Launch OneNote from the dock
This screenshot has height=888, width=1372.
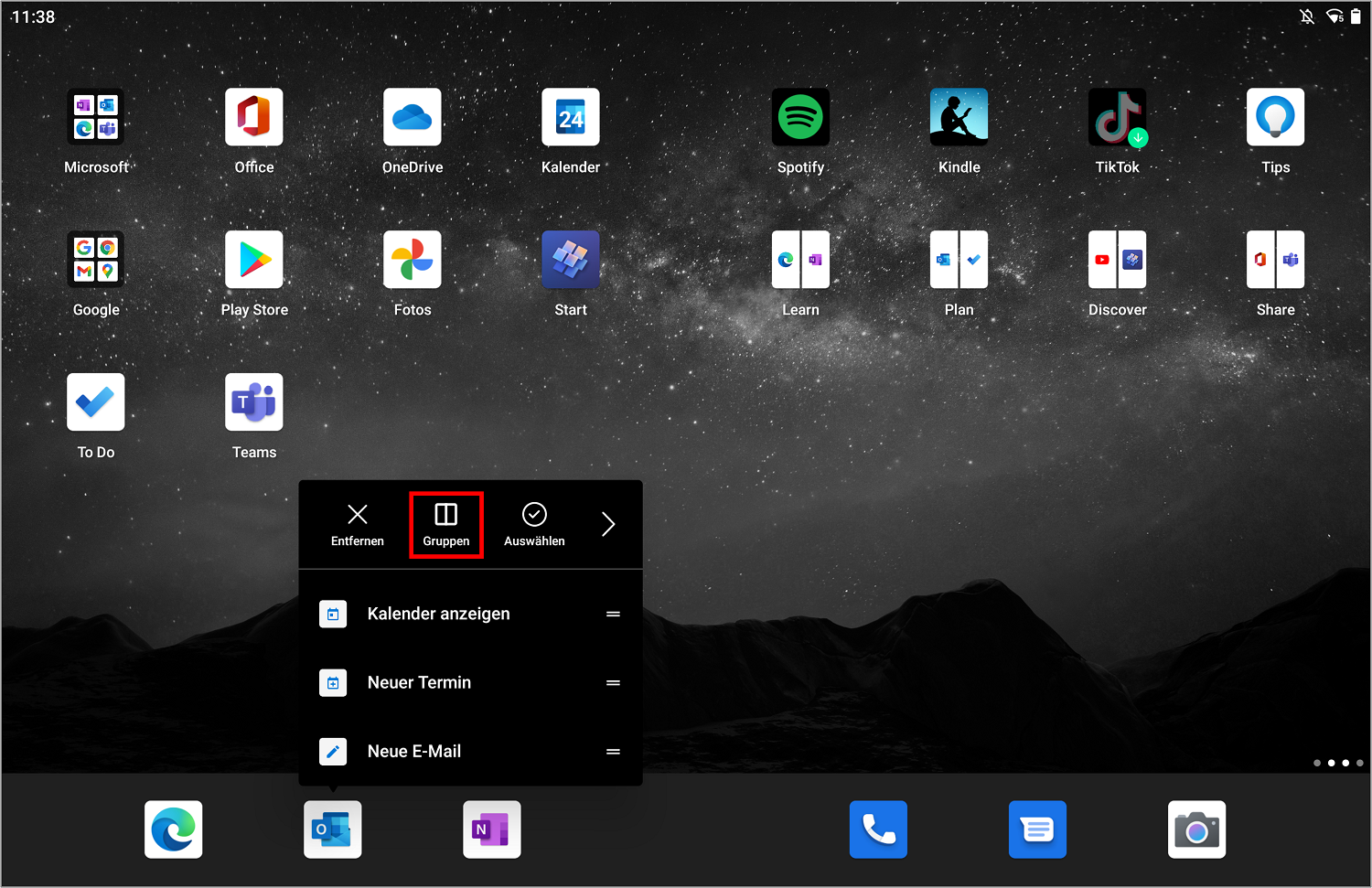(492, 829)
